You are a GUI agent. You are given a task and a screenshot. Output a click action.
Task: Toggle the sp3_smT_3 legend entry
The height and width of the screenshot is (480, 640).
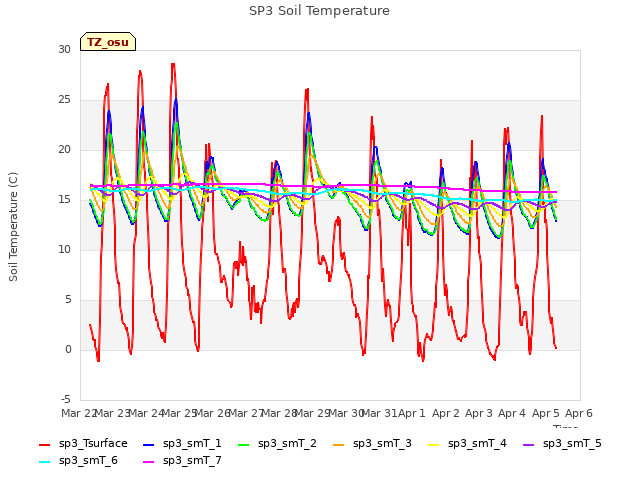pyautogui.click(x=372, y=443)
